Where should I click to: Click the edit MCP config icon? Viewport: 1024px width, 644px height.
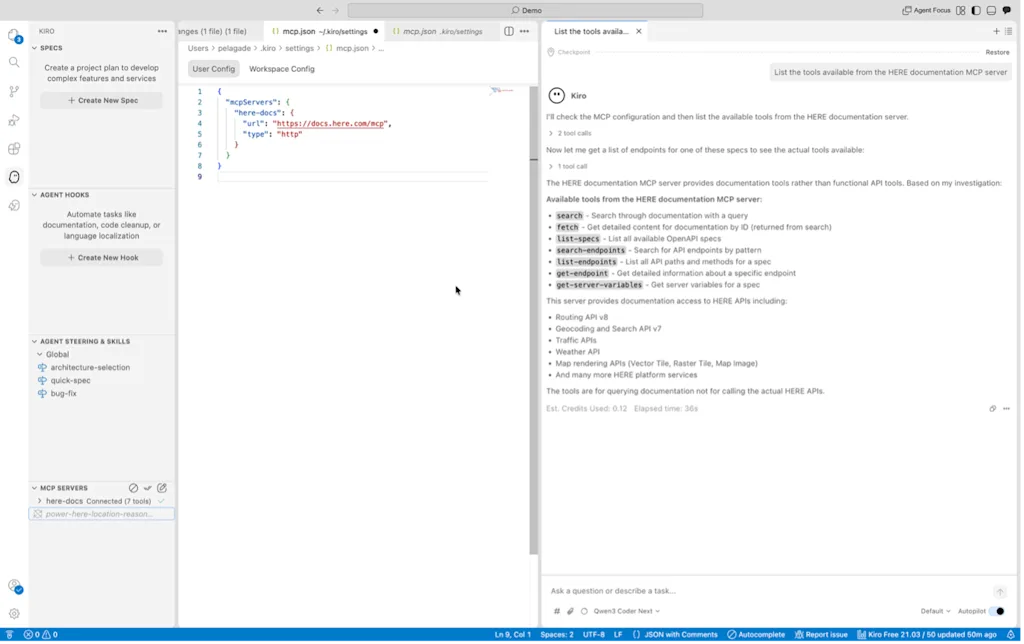pos(162,489)
